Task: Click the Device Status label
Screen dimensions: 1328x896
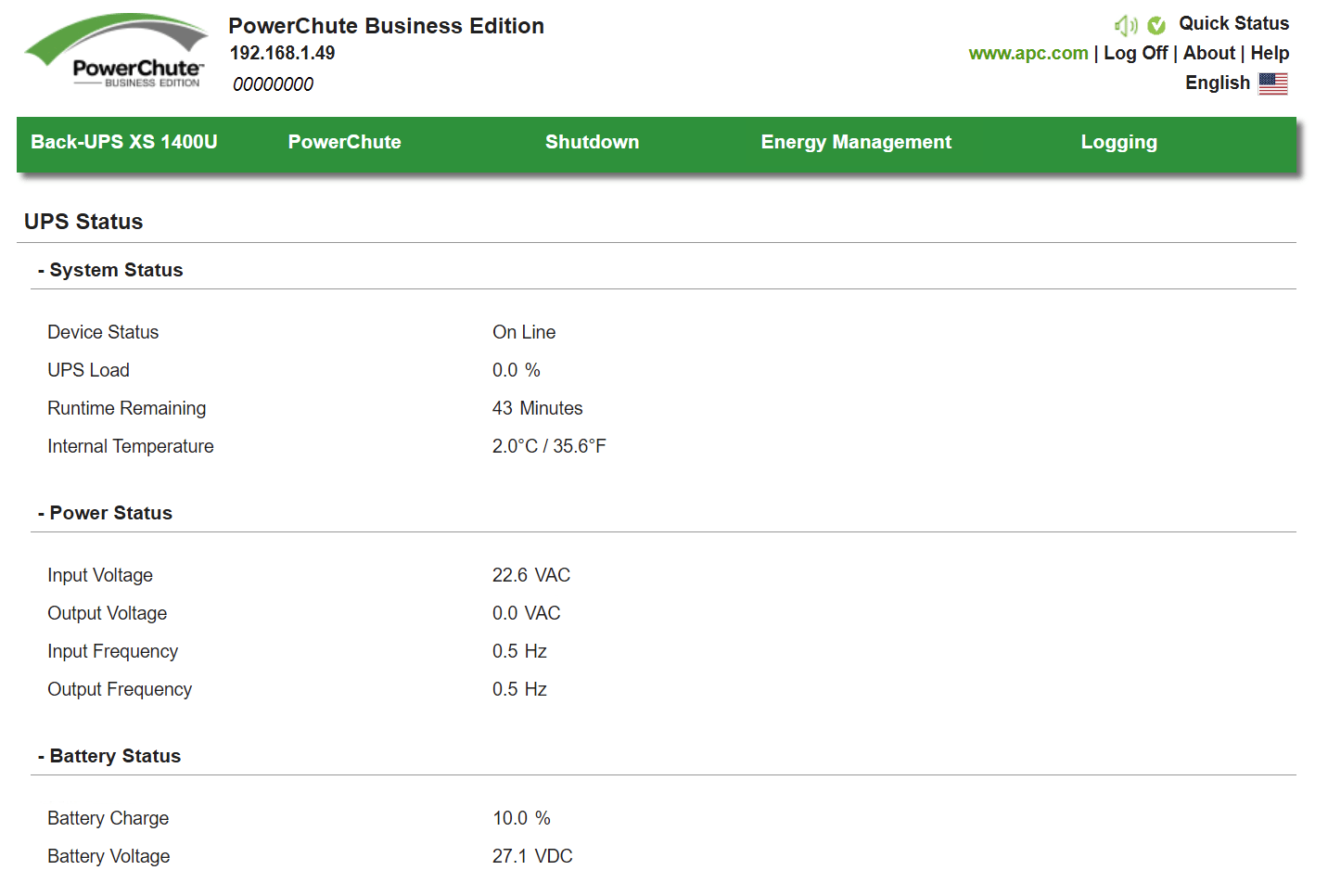Action: (x=103, y=332)
